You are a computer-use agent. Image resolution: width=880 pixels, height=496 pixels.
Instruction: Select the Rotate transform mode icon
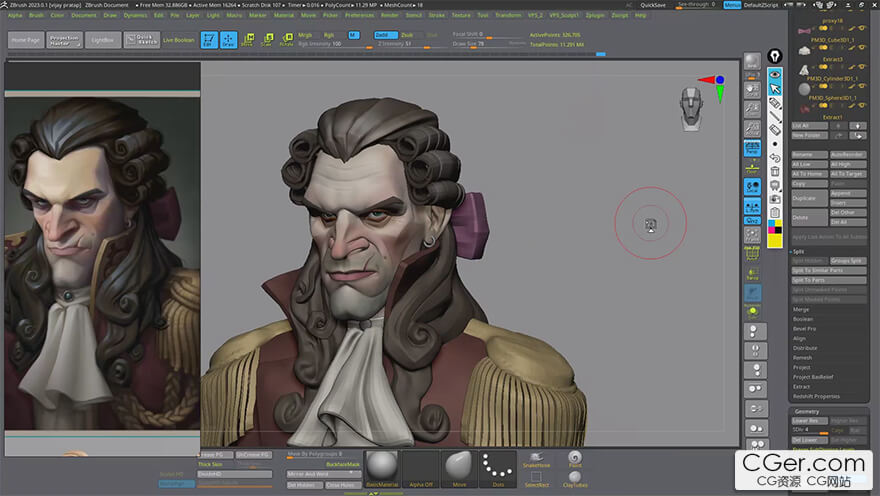point(286,39)
